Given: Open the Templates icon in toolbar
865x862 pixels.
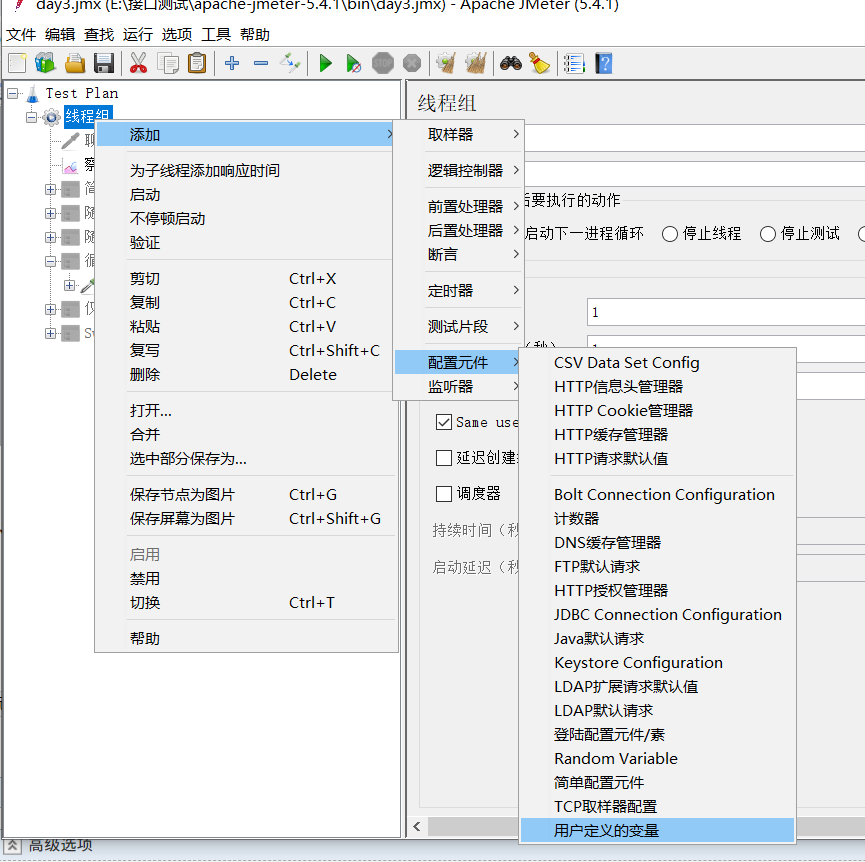Looking at the screenshot, I should 45,63.
